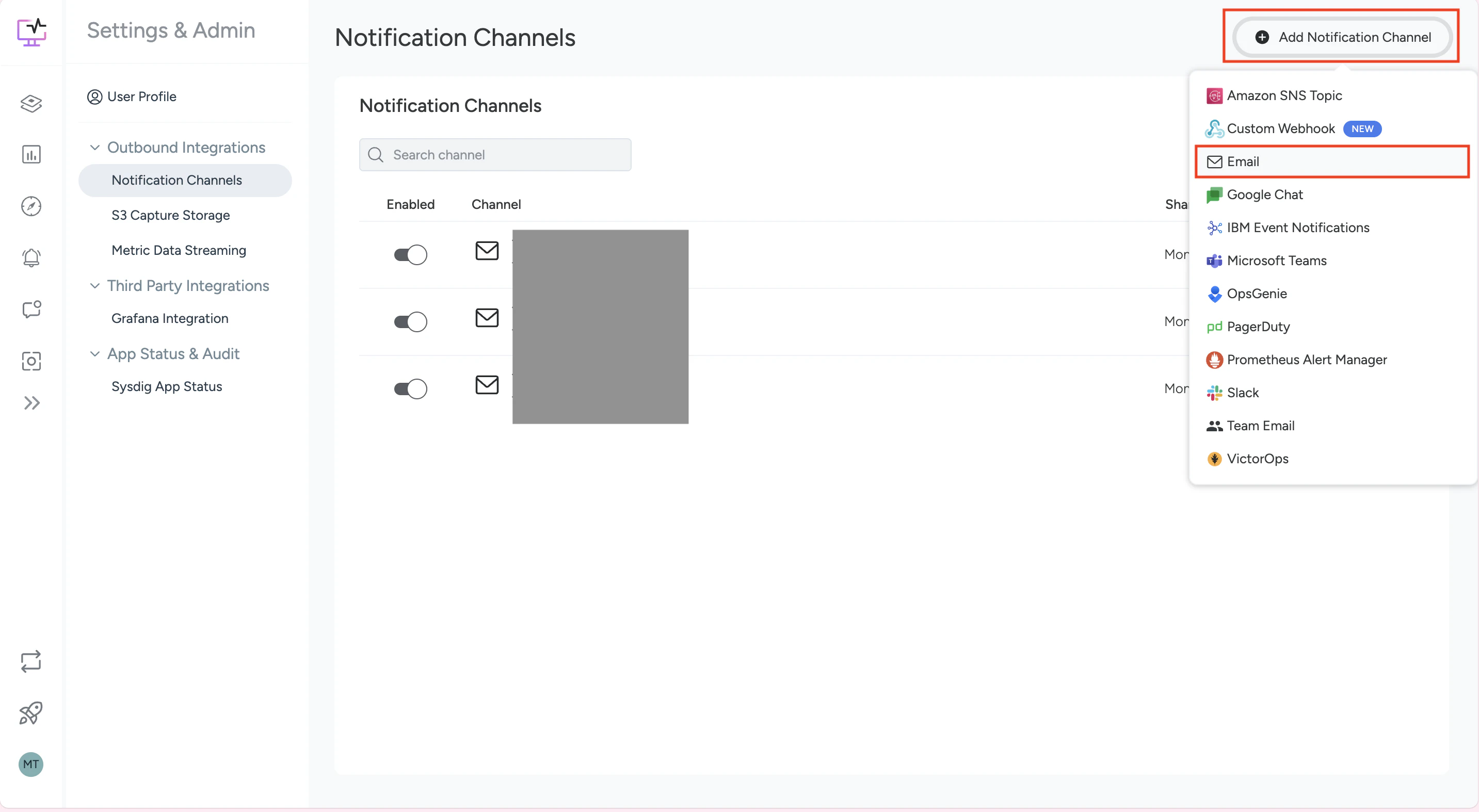Open the Get Started rocket icon

tap(31, 713)
